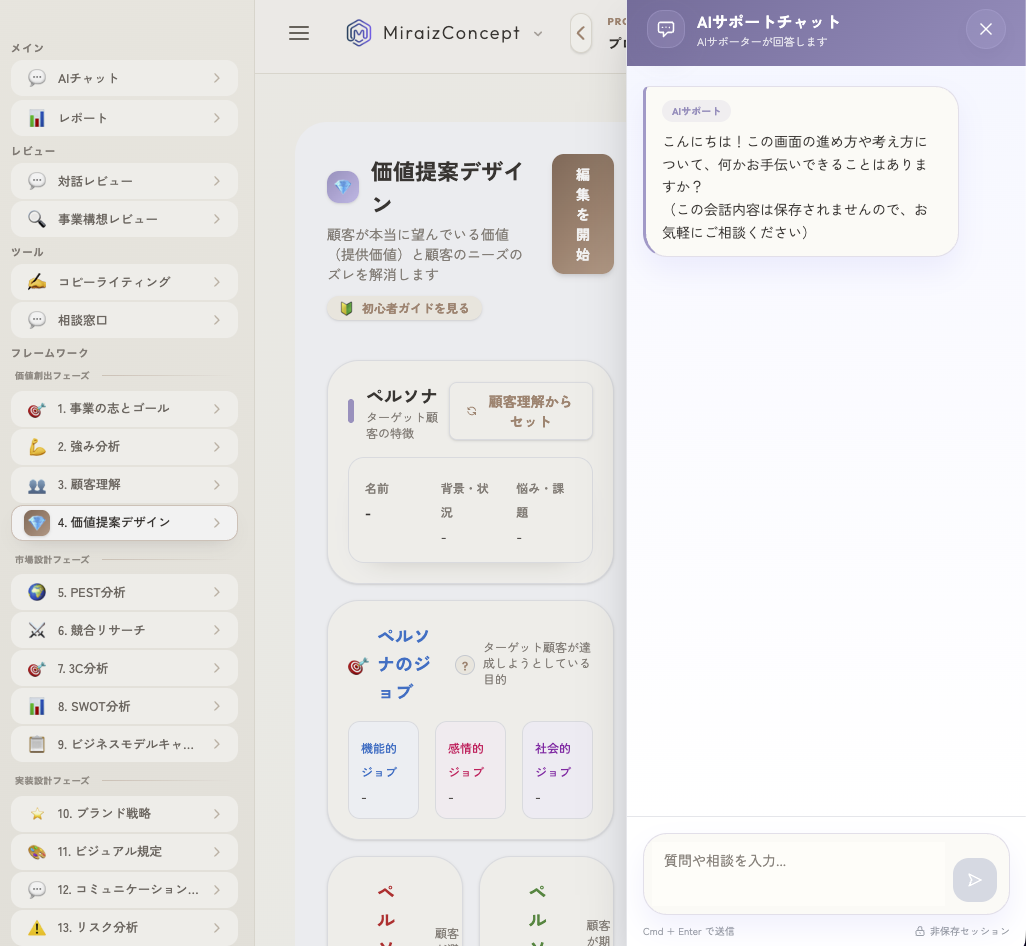Select the コピーライティング pen icon
The width and height of the screenshot is (1026, 946).
tap(37, 282)
